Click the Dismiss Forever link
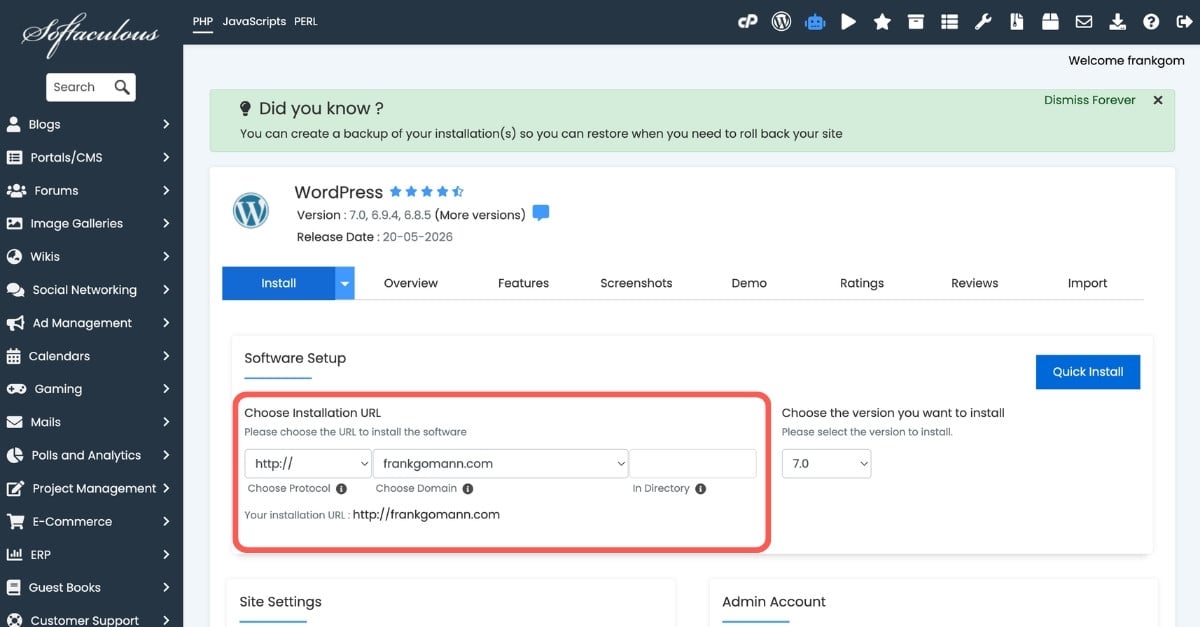Viewport: 1200px width, 627px height. [x=1090, y=100]
